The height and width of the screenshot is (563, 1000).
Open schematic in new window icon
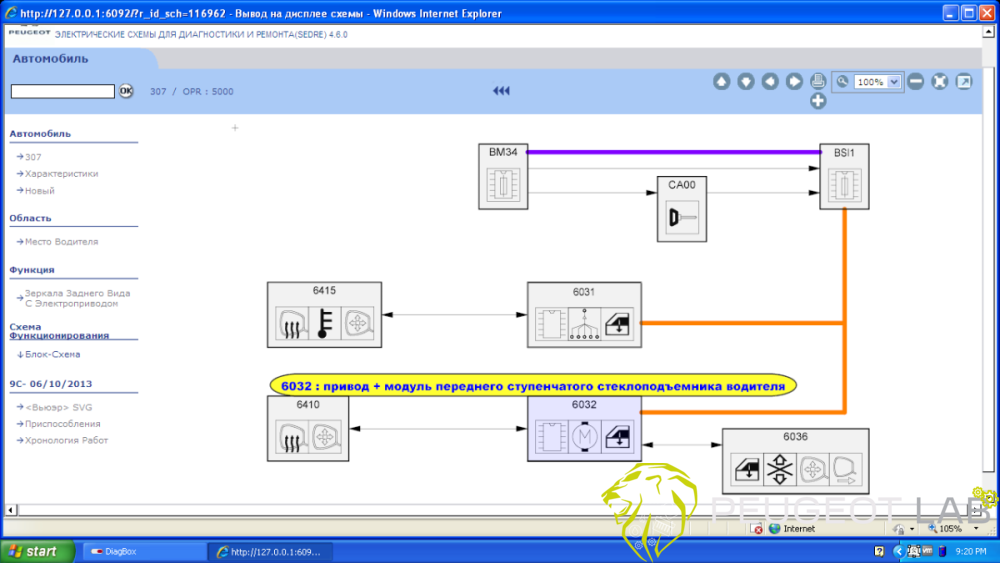(963, 82)
